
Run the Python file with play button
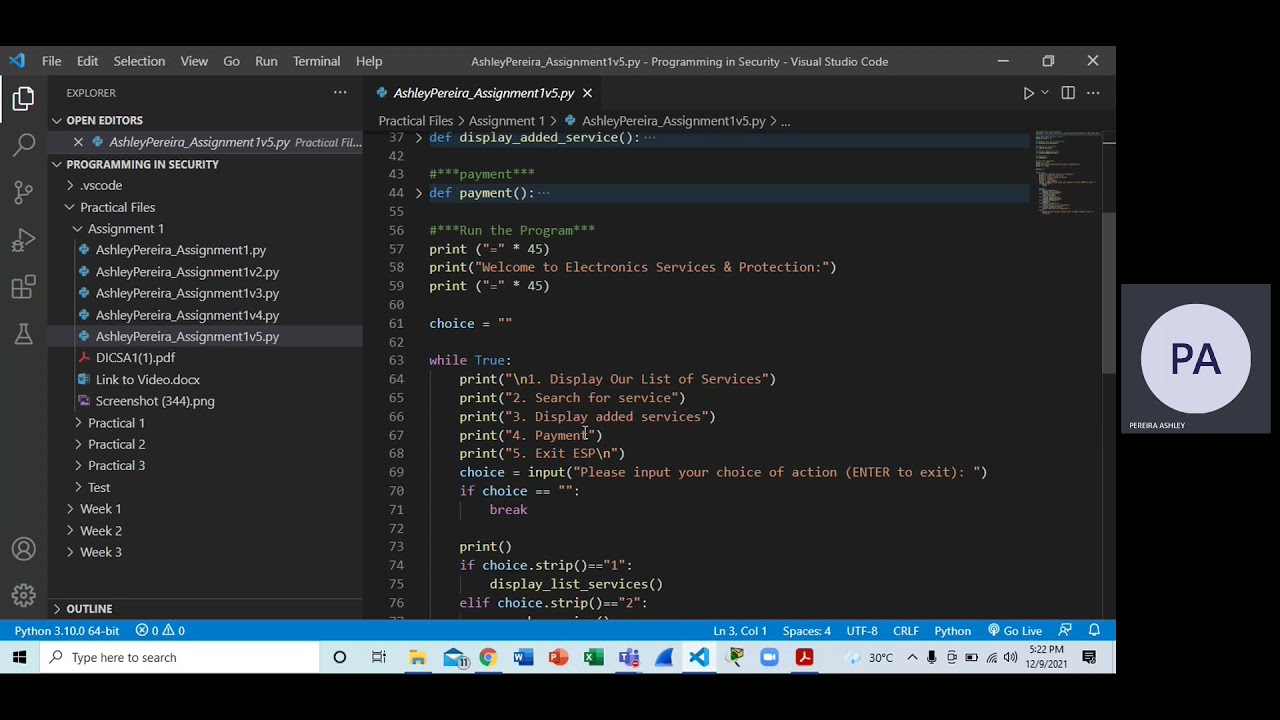[x=1028, y=93]
